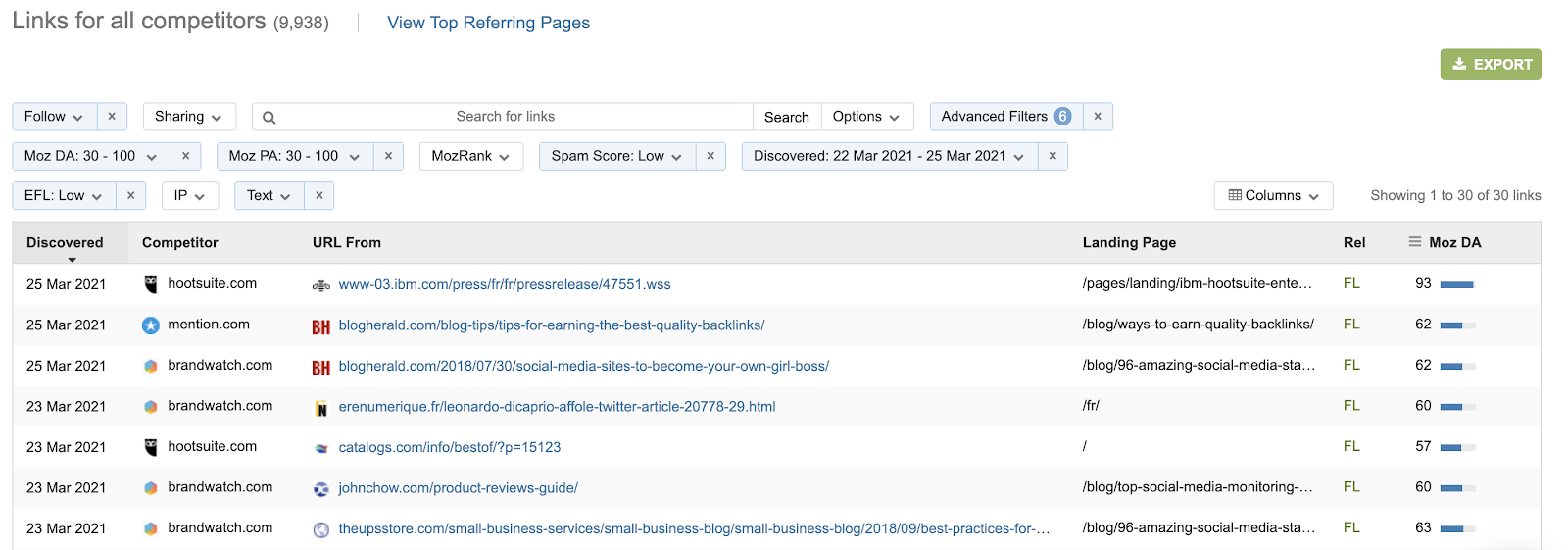The width and height of the screenshot is (1568, 550).
Task: Remove the Follow filter with its x icon
Action: [112, 117]
